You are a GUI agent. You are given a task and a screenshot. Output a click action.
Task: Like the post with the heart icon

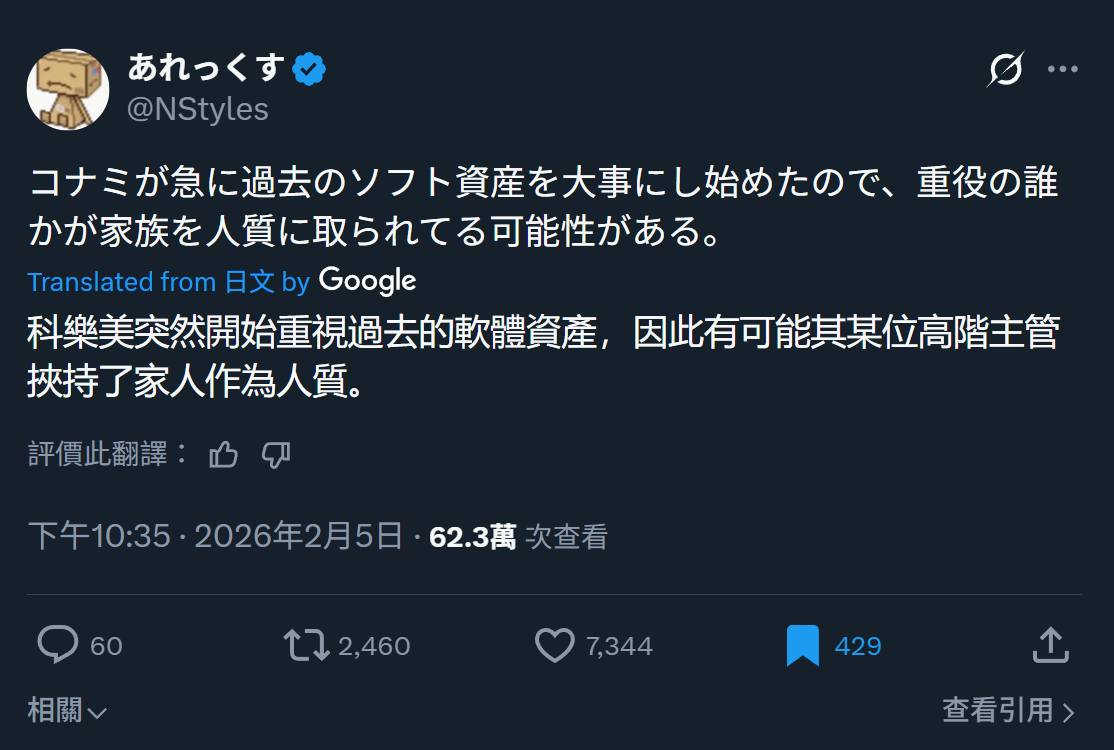[x=555, y=645]
